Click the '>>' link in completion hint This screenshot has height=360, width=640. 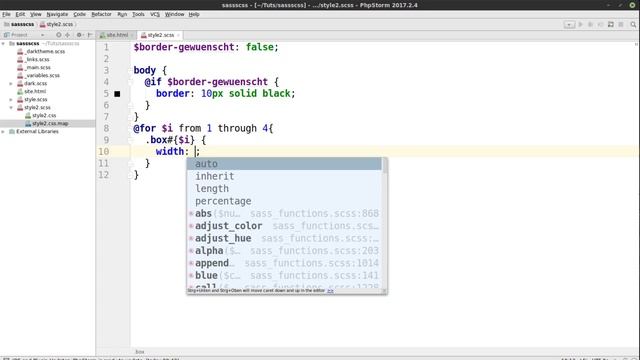(x=330, y=291)
